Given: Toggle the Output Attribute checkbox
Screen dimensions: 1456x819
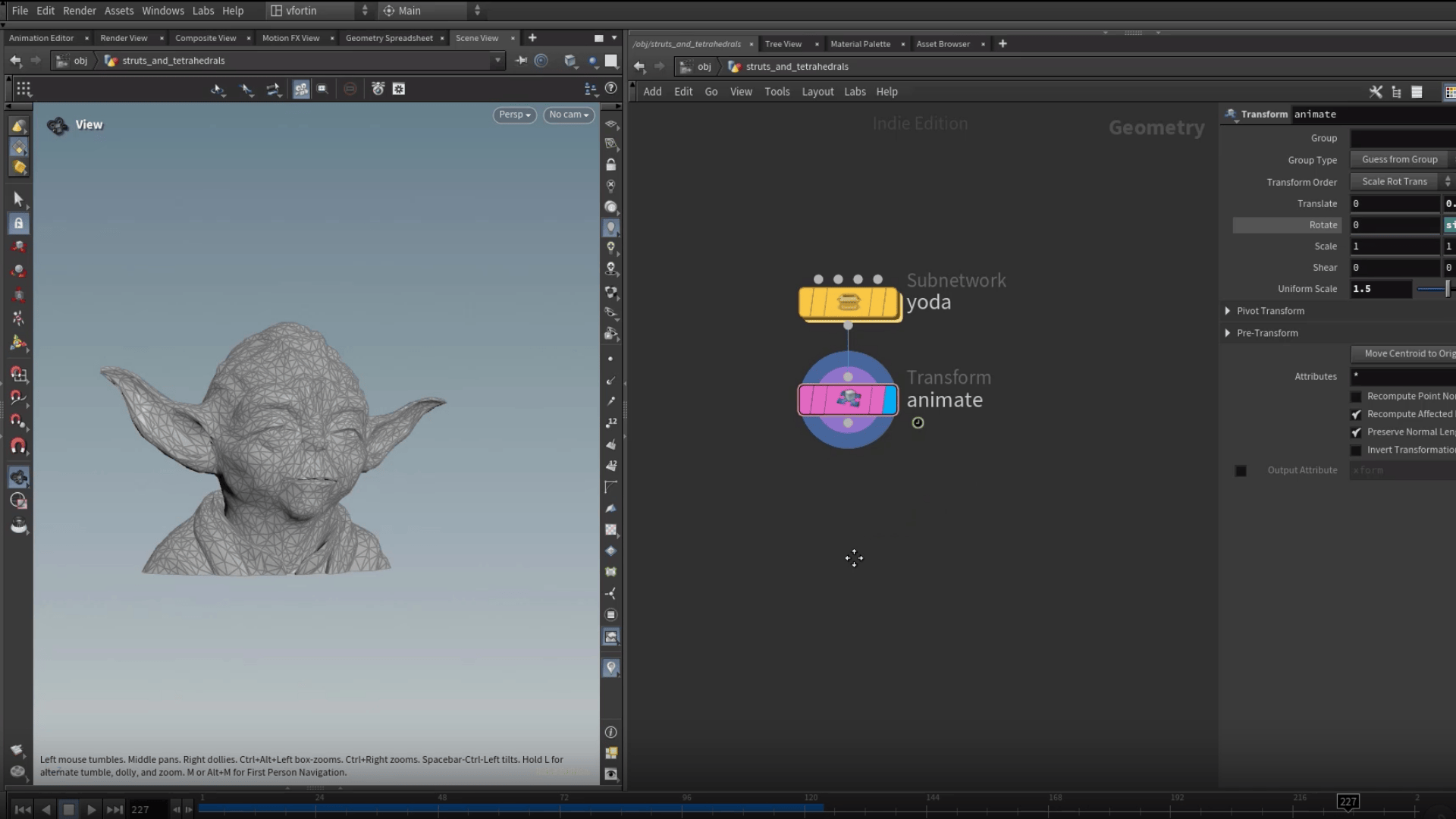Looking at the screenshot, I should click(1241, 471).
